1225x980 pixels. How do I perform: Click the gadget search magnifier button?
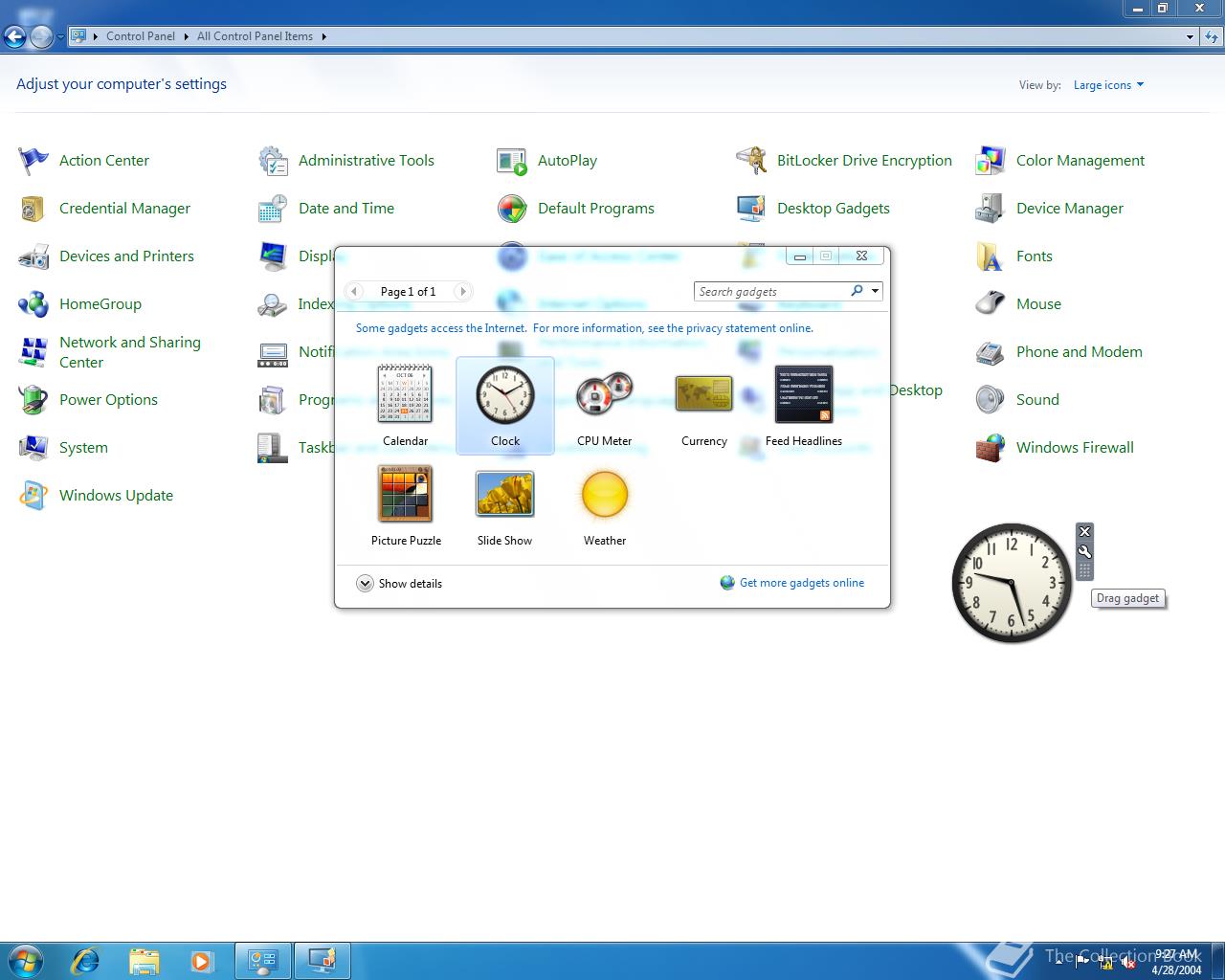pos(857,291)
